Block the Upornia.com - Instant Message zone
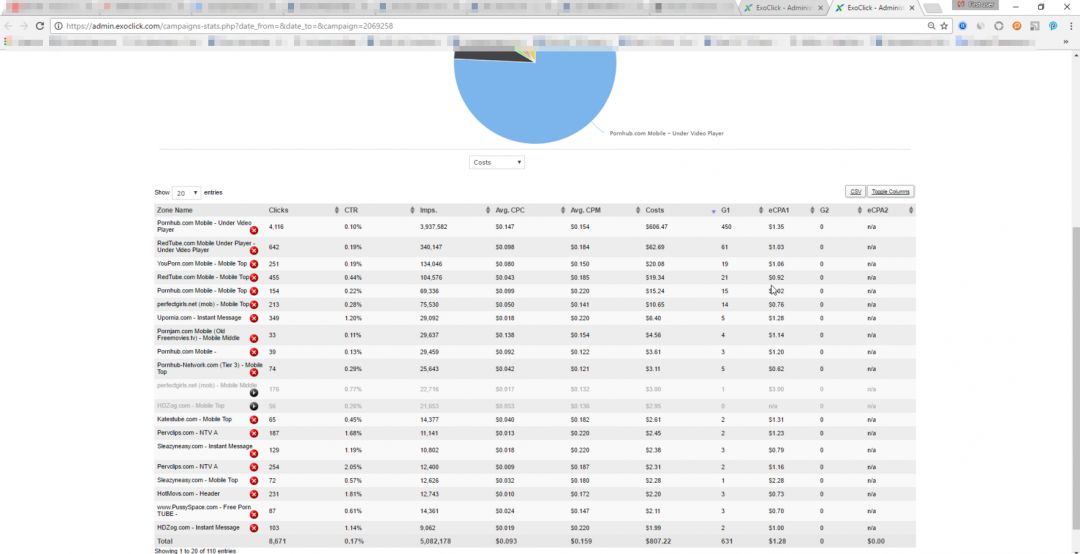This screenshot has height=554, width=1080. (x=253, y=318)
